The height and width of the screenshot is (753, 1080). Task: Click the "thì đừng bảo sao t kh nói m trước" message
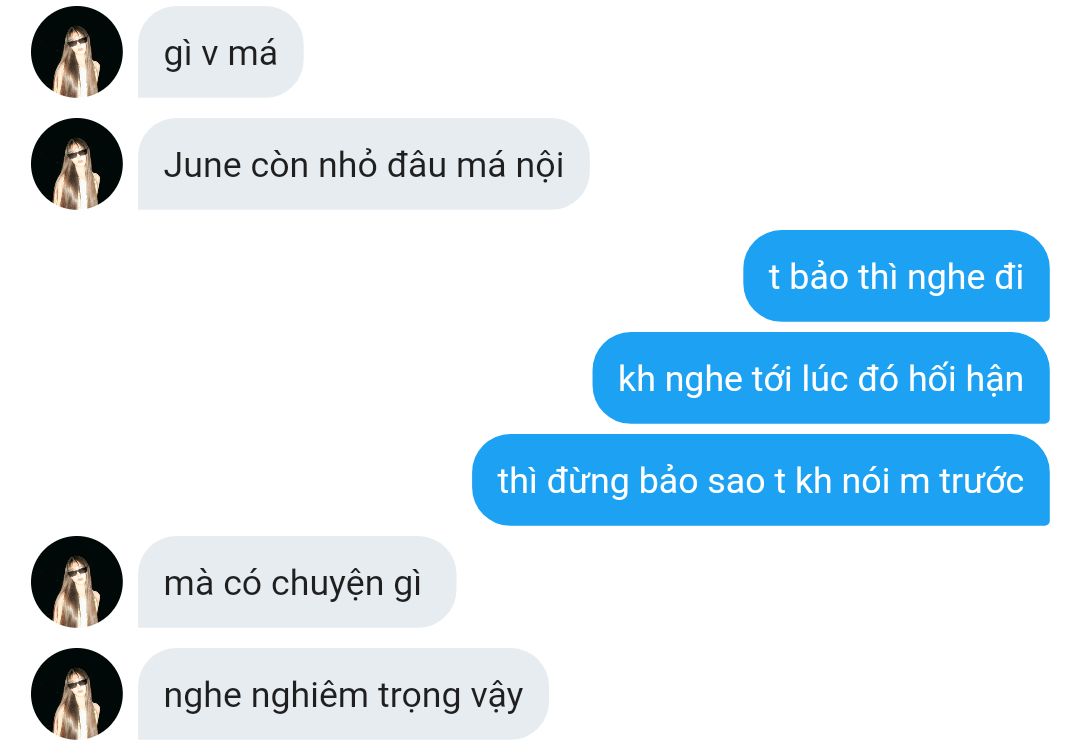760,479
